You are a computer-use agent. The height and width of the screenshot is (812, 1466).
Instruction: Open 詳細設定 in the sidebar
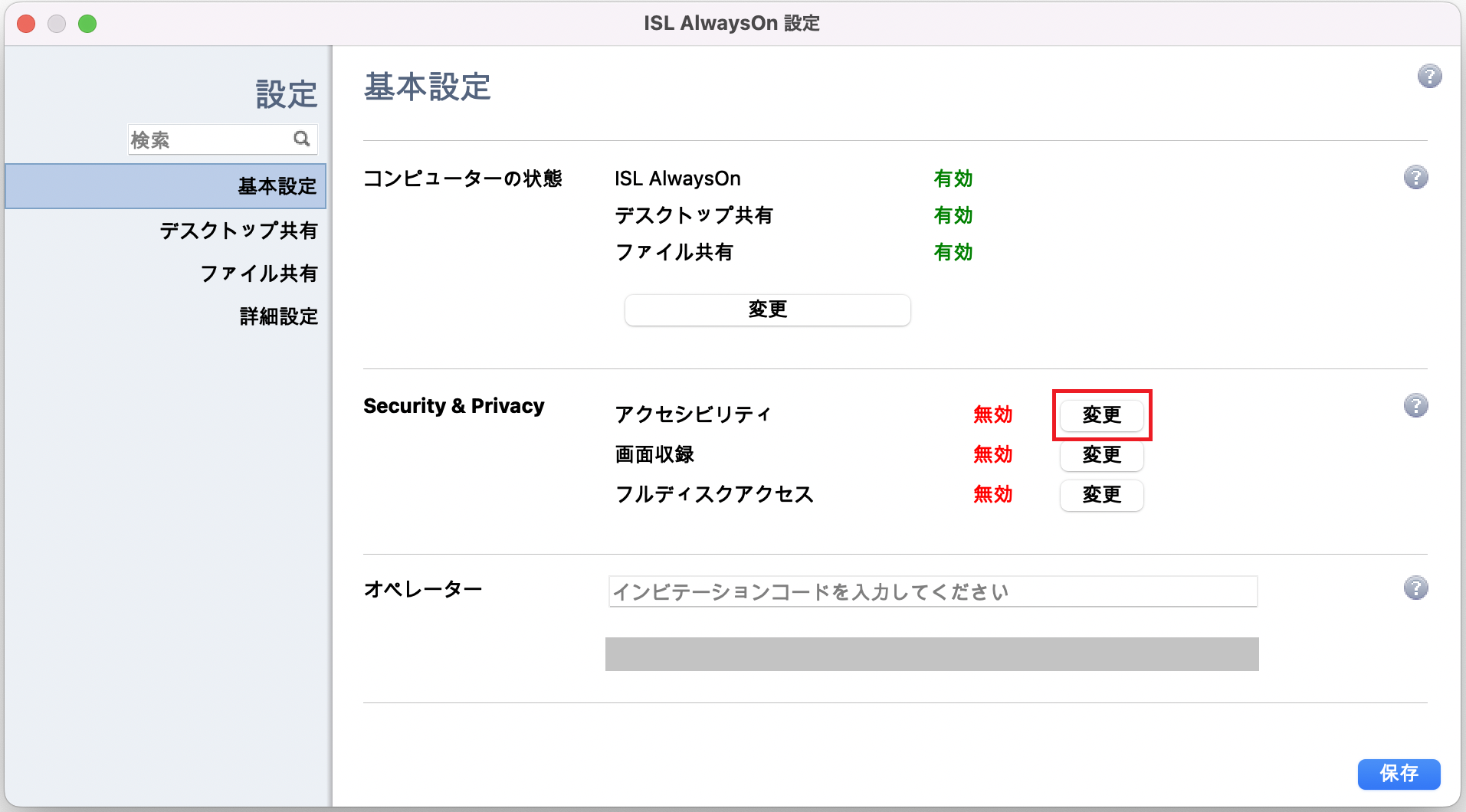279,316
